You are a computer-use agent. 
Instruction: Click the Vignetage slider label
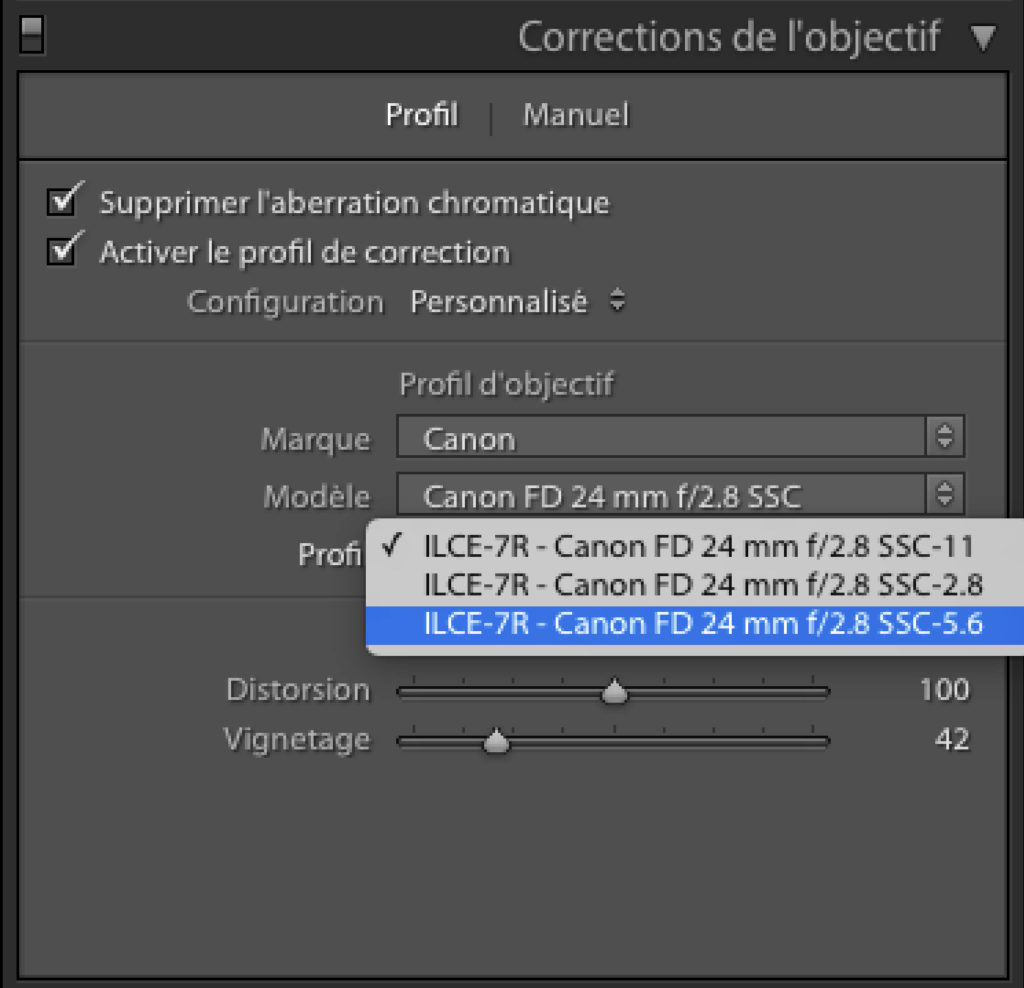(296, 740)
